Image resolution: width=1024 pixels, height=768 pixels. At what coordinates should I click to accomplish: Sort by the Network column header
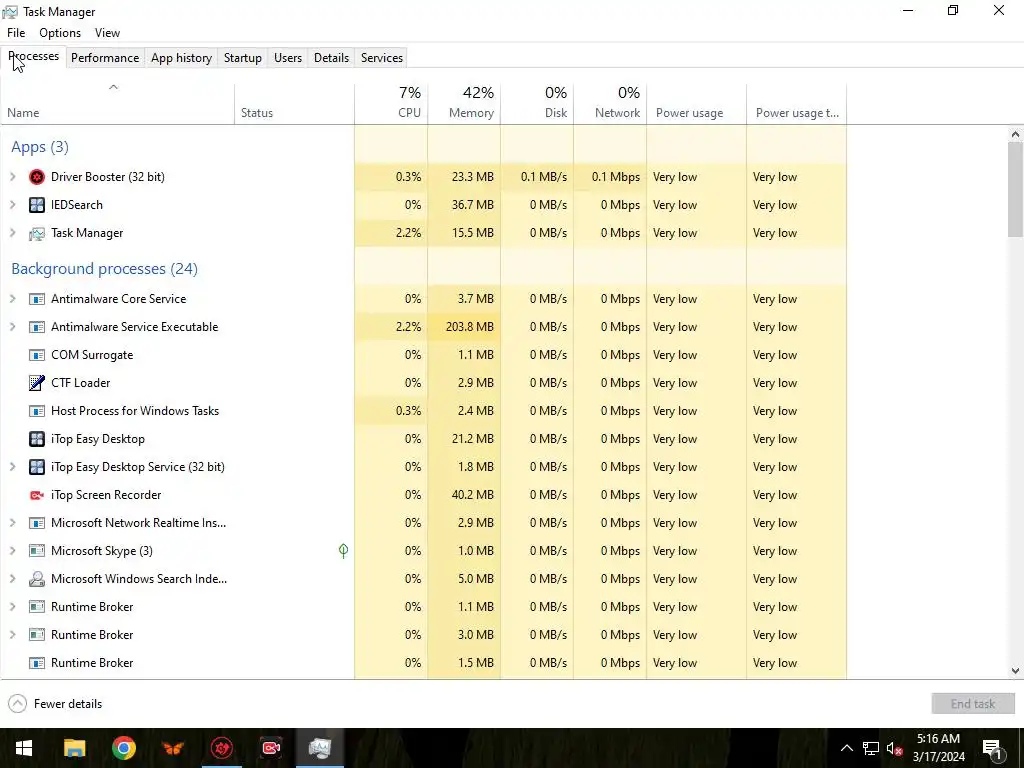(611, 104)
